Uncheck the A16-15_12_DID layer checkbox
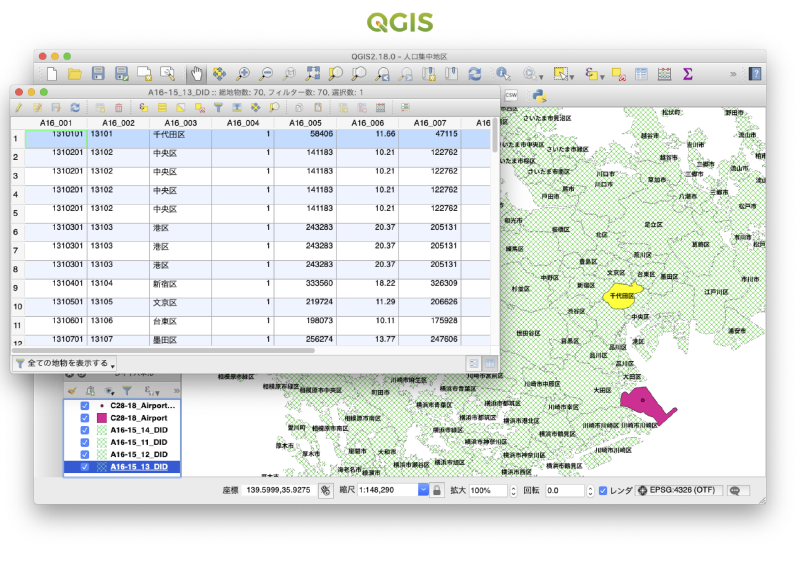 [85, 454]
